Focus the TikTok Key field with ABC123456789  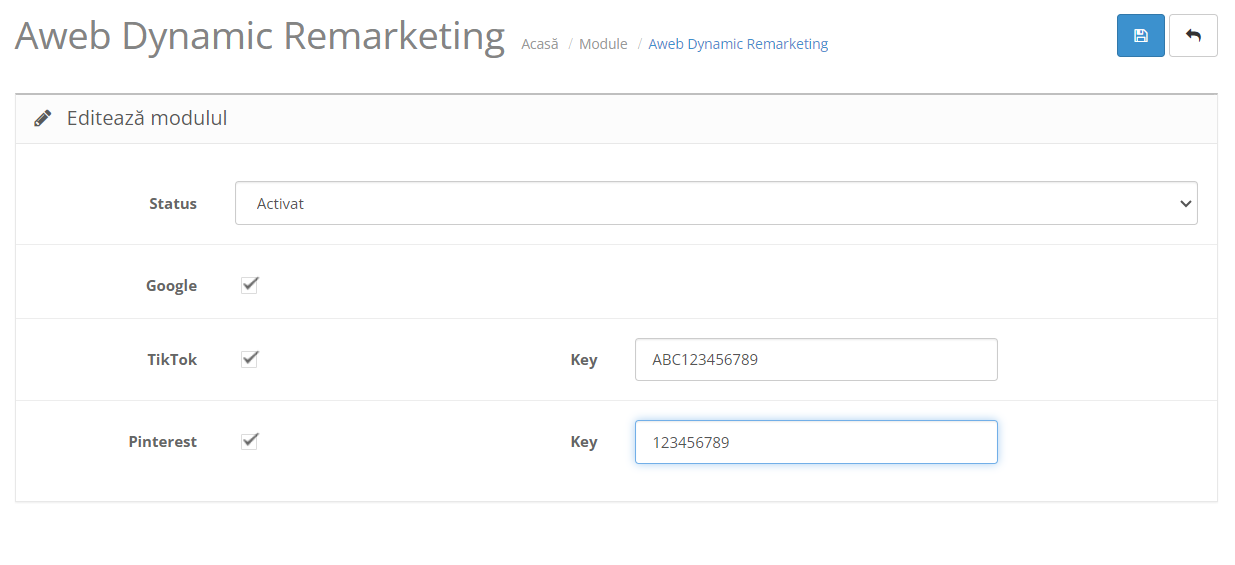815,360
